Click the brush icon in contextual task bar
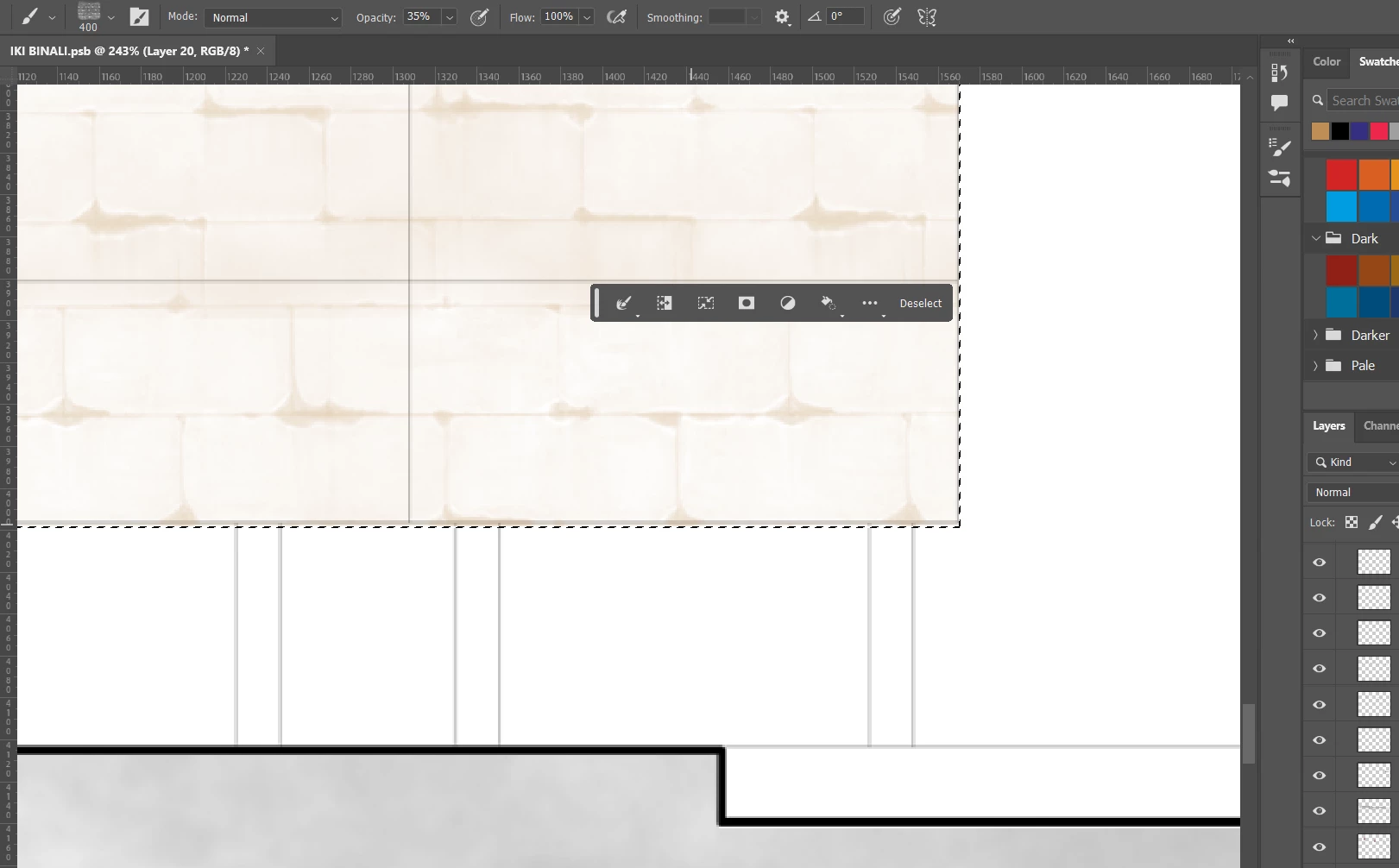Viewport: 1399px width, 868px height. [623, 303]
